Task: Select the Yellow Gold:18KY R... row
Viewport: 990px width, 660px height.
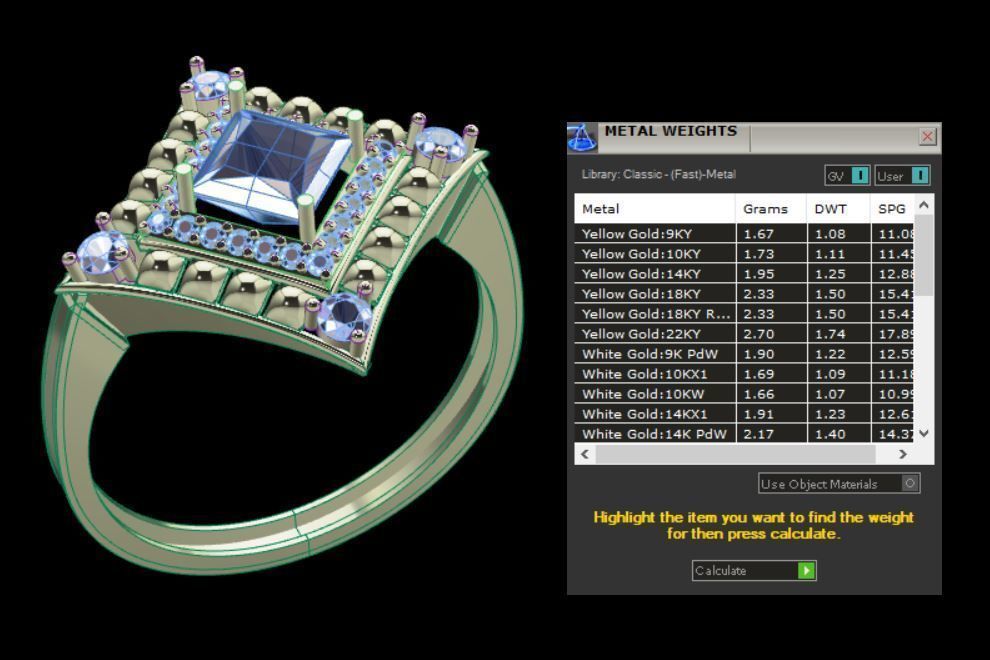Action: coord(744,314)
